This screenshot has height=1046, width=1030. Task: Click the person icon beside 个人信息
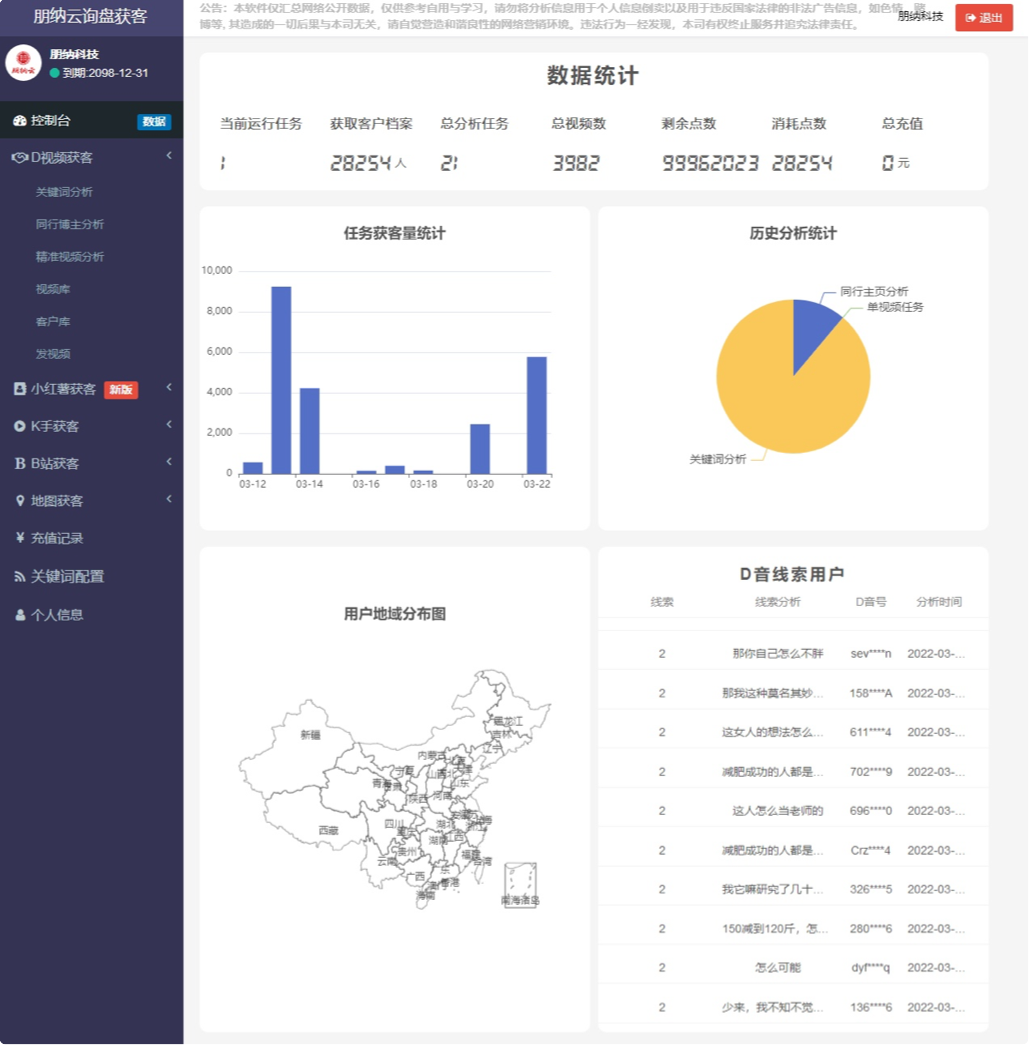[20, 615]
